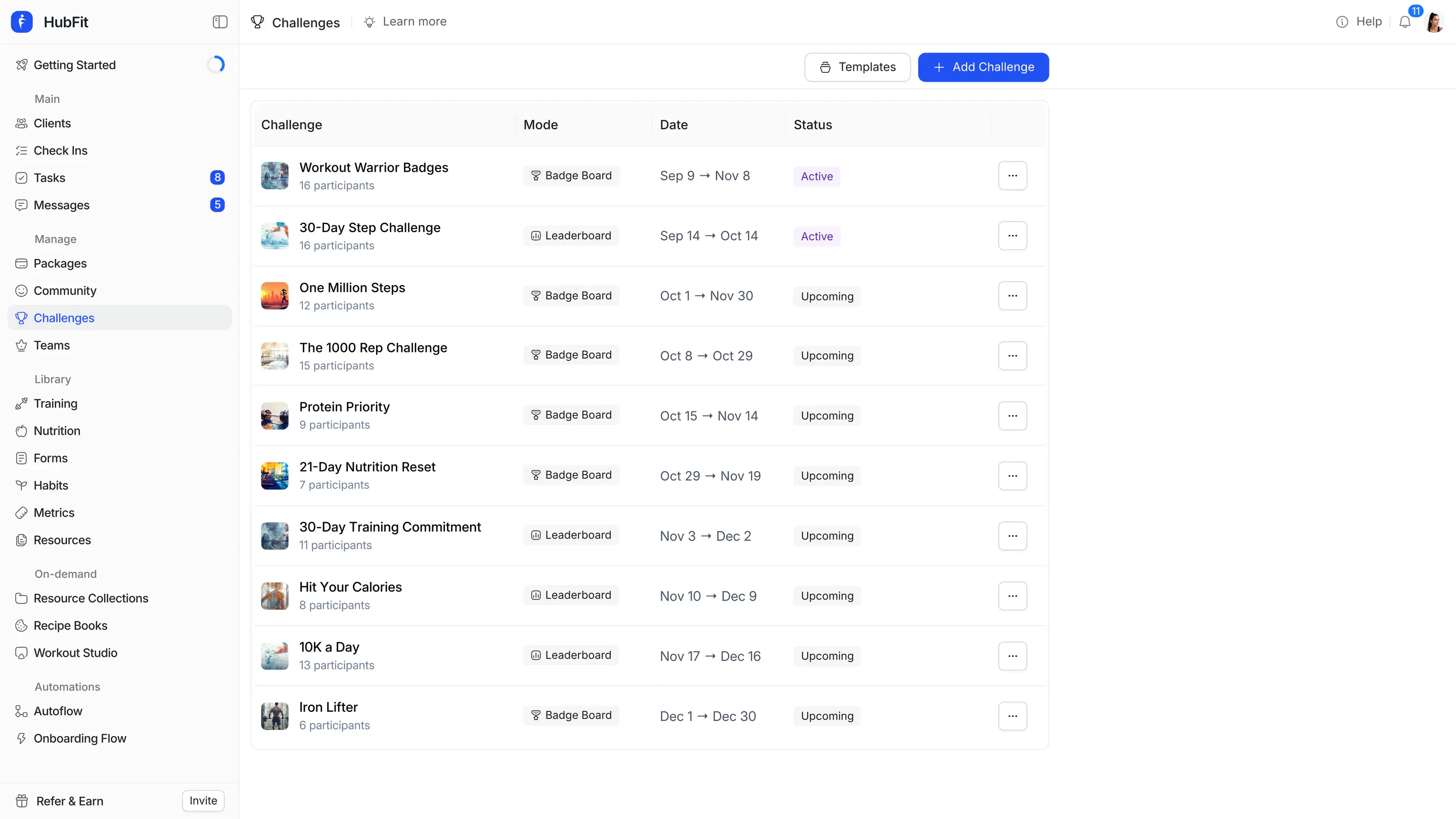Open notifications bell
The width and height of the screenshot is (1456, 819).
coord(1404,22)
